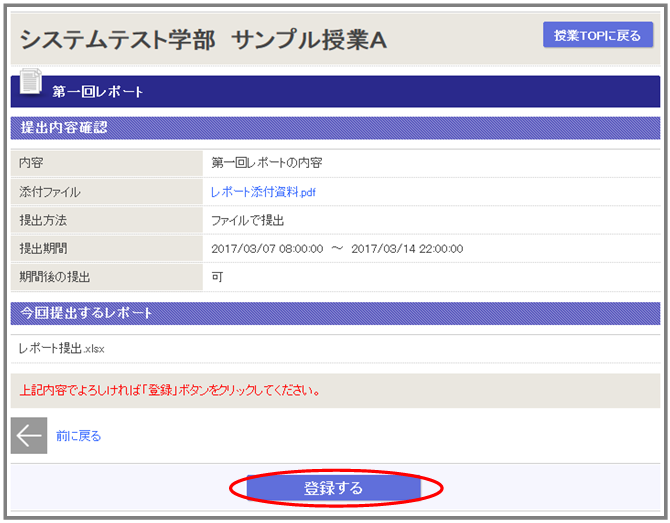
Task: Click the 登録する button
Action: (x=334, y=488)
